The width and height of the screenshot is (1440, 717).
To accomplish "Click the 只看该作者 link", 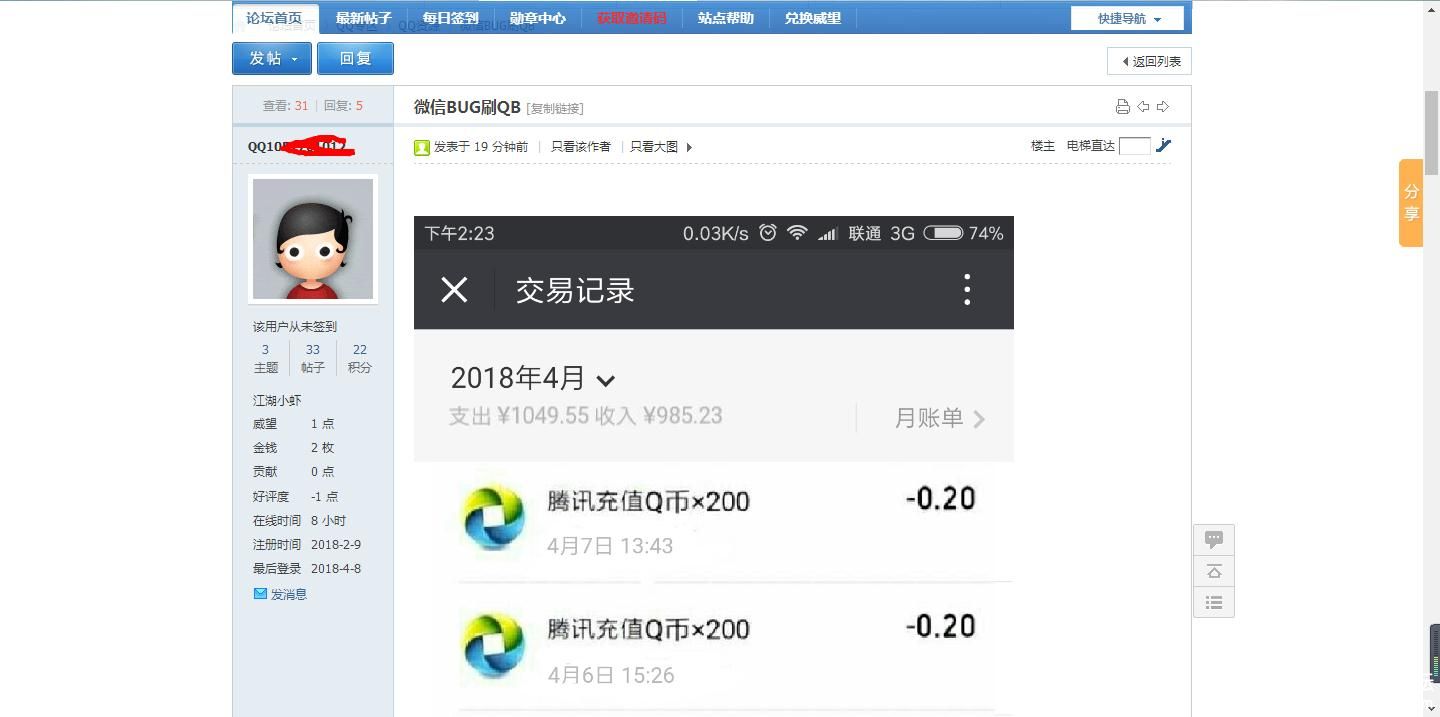I will (580, 147).
